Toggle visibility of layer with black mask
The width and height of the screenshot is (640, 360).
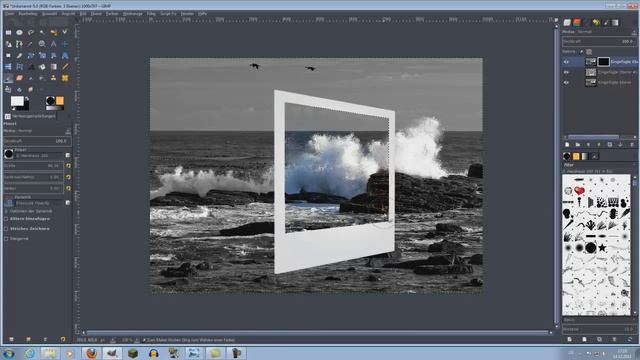[566, 62]
